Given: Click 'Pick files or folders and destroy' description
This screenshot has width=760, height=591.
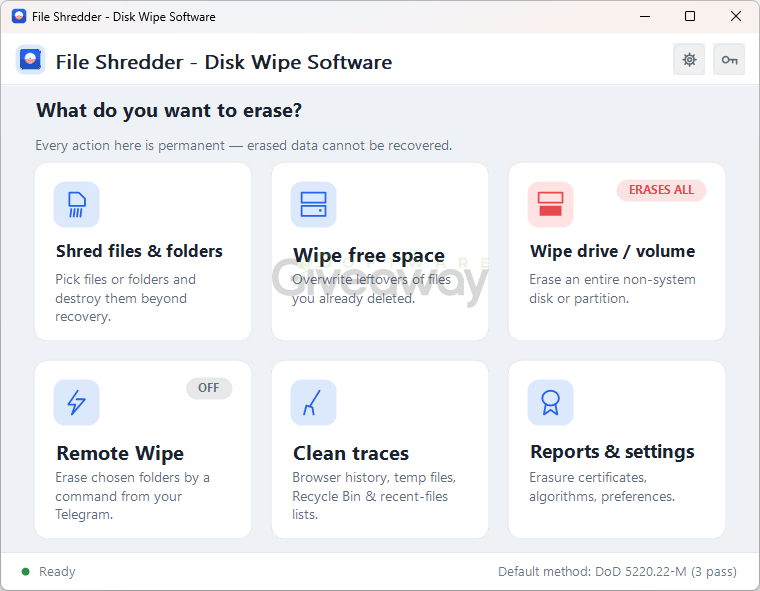Looking at the screenshot, I should pos(126,298).
